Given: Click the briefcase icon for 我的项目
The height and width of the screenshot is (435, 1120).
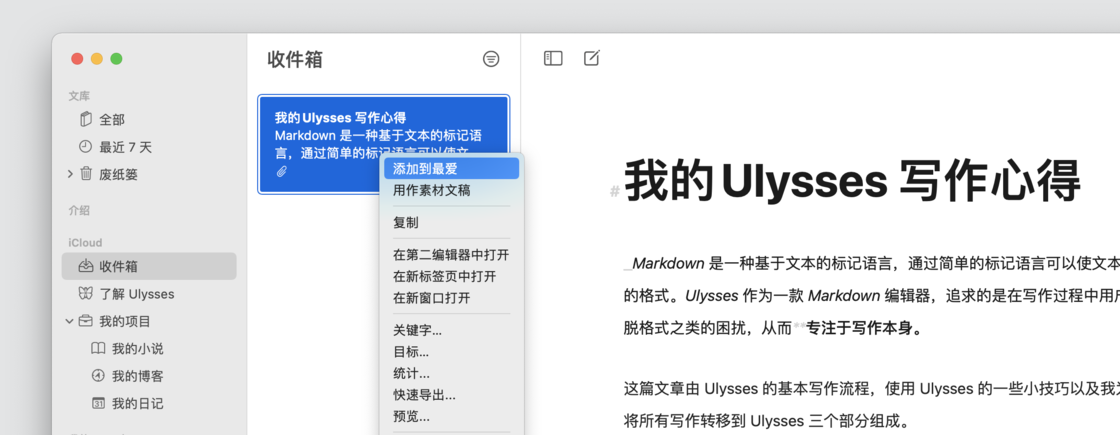Looking at the screenshot, I should (x=86, y=321).
